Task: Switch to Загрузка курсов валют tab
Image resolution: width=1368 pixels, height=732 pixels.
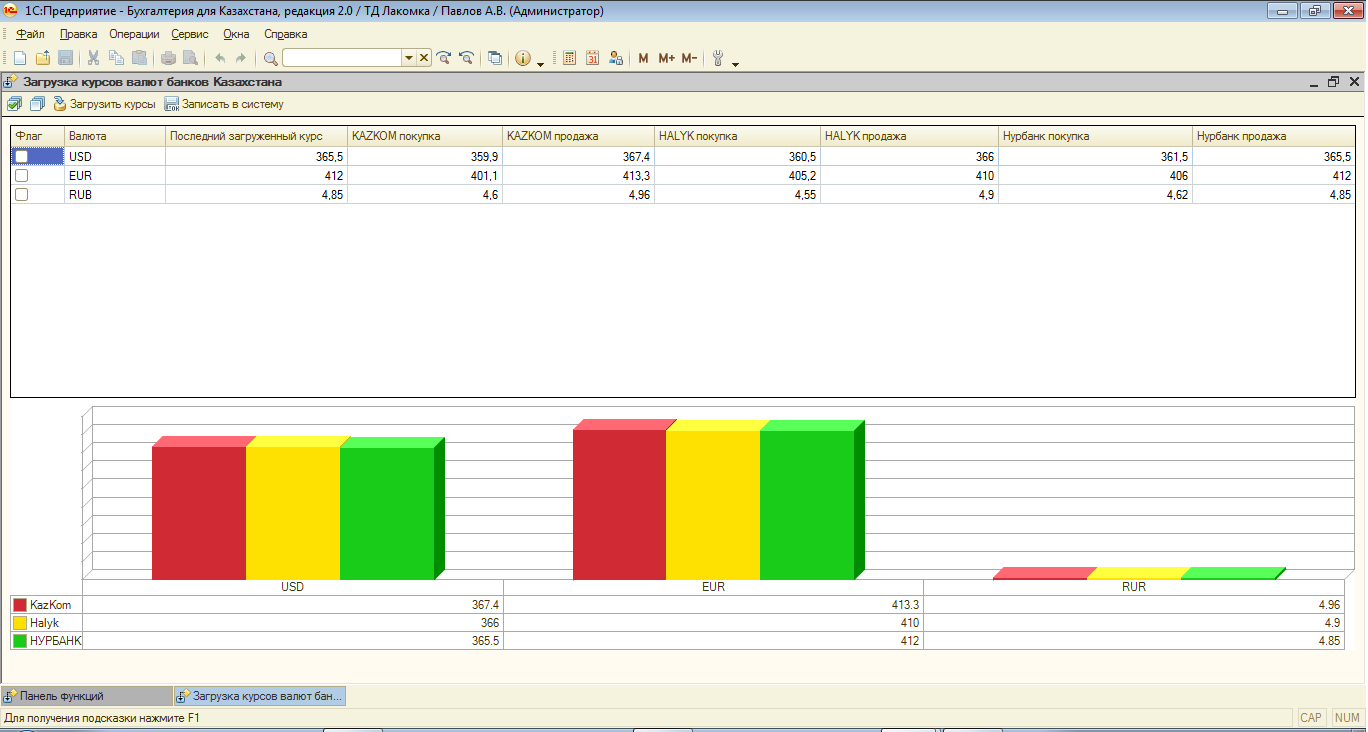Action: [260, 696]
